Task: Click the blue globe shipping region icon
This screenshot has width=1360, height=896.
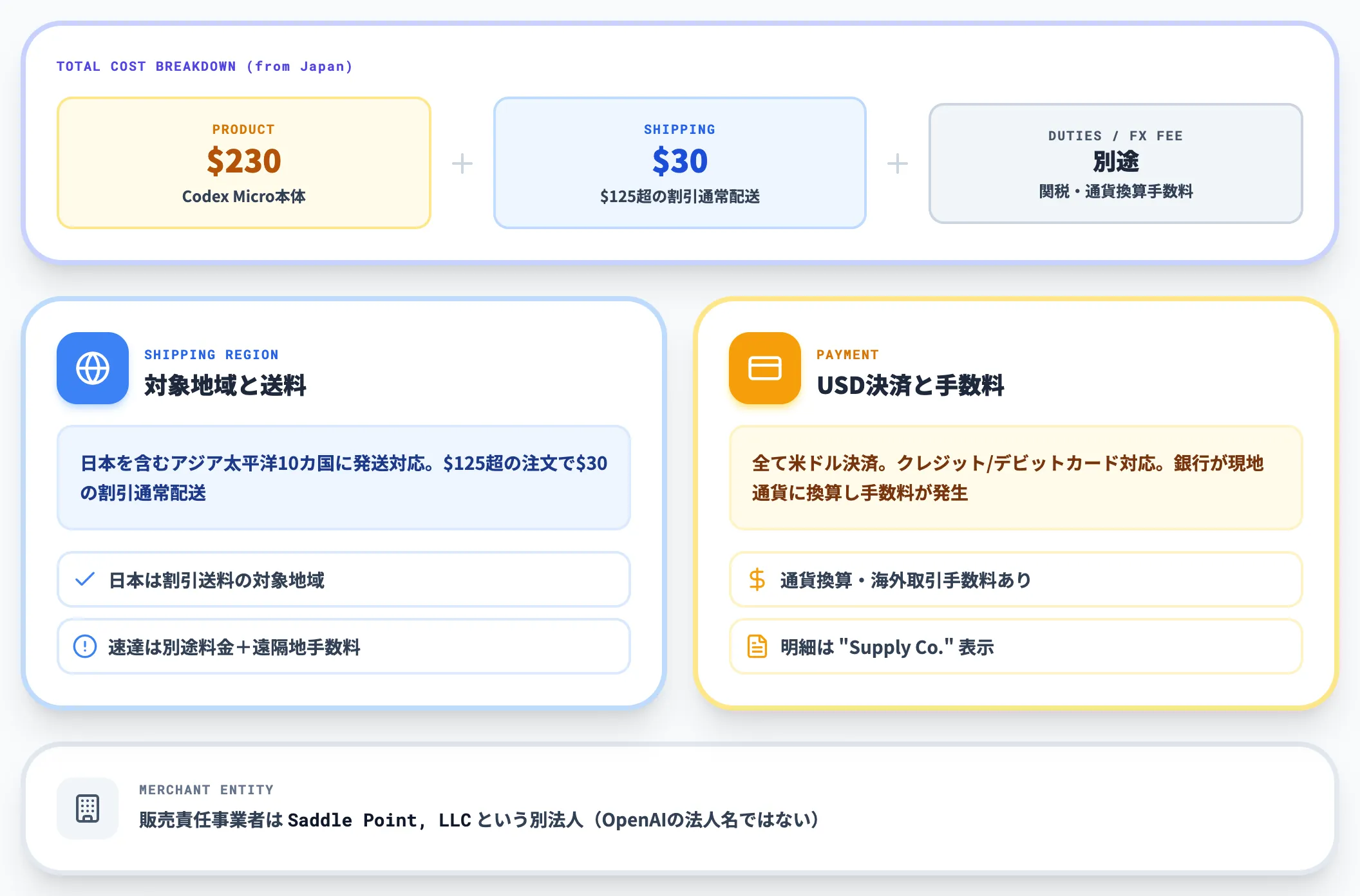Action: (x=93, y=368)
